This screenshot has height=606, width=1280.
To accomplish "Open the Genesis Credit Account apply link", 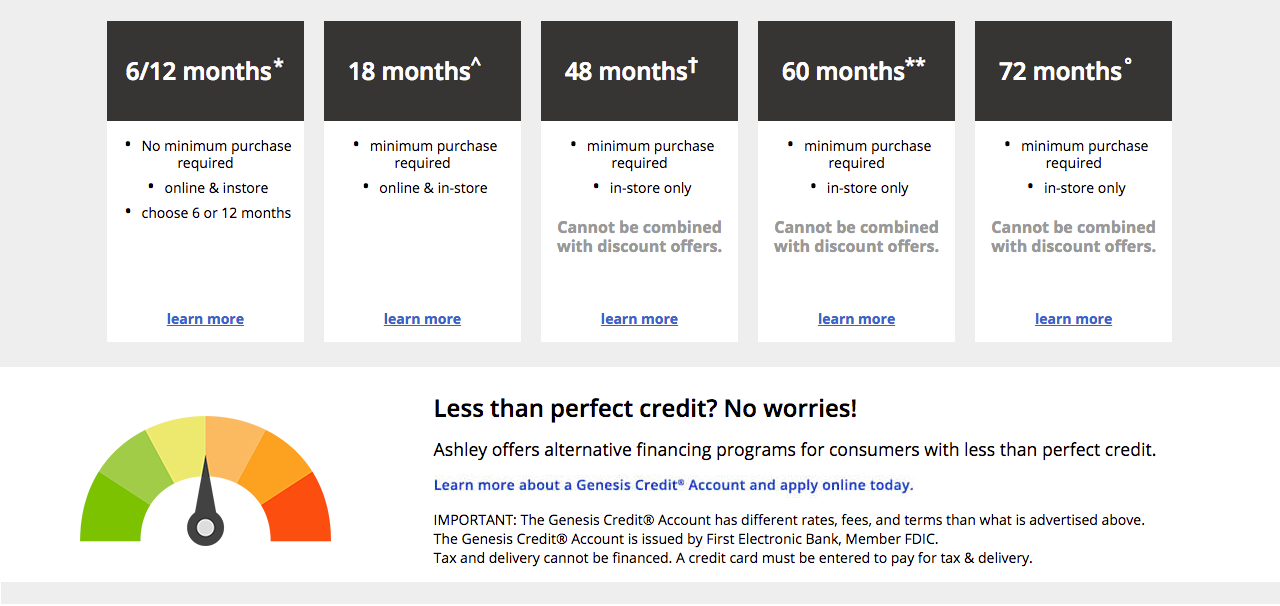I will coord(673,485).
